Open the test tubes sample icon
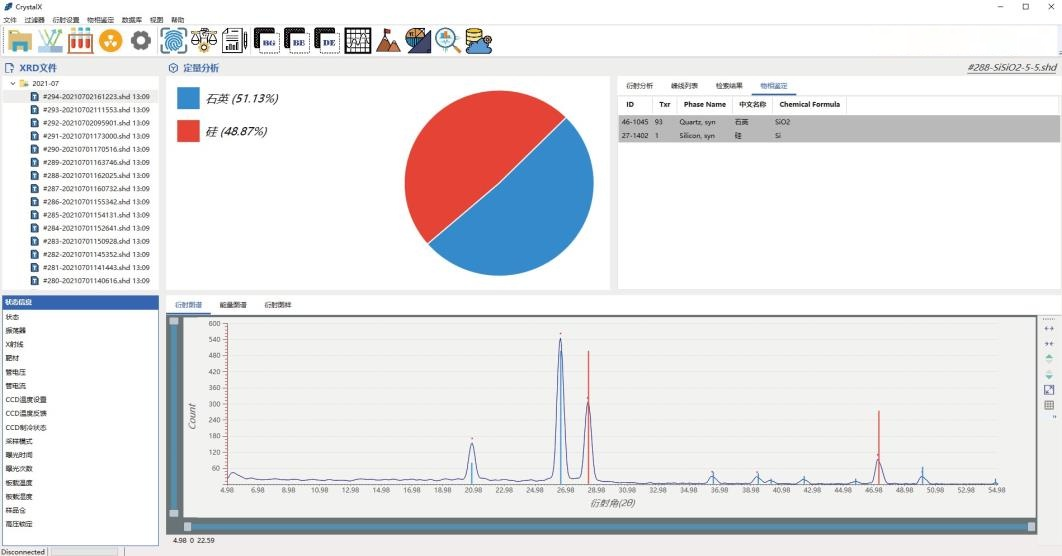Image resolution: width=1062 pixels, height=556 pixels. pyautogui.click(x=81, y=40)
